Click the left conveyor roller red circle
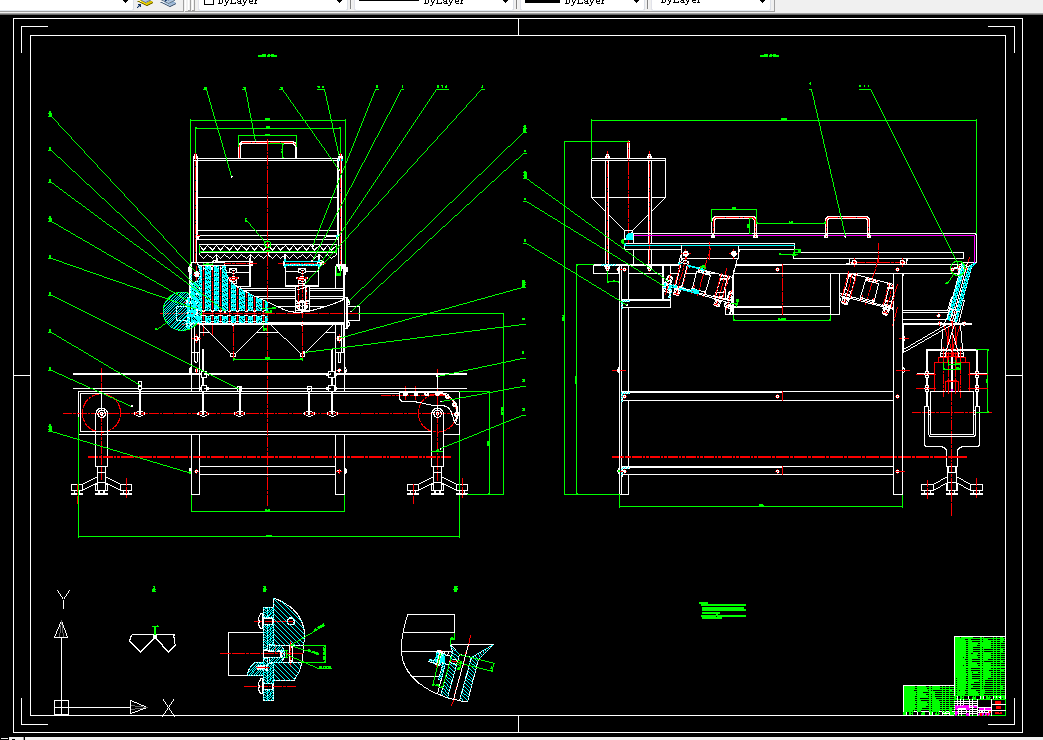The height and width of the screenshot is (740, 1043). click(x=102, y=413)
